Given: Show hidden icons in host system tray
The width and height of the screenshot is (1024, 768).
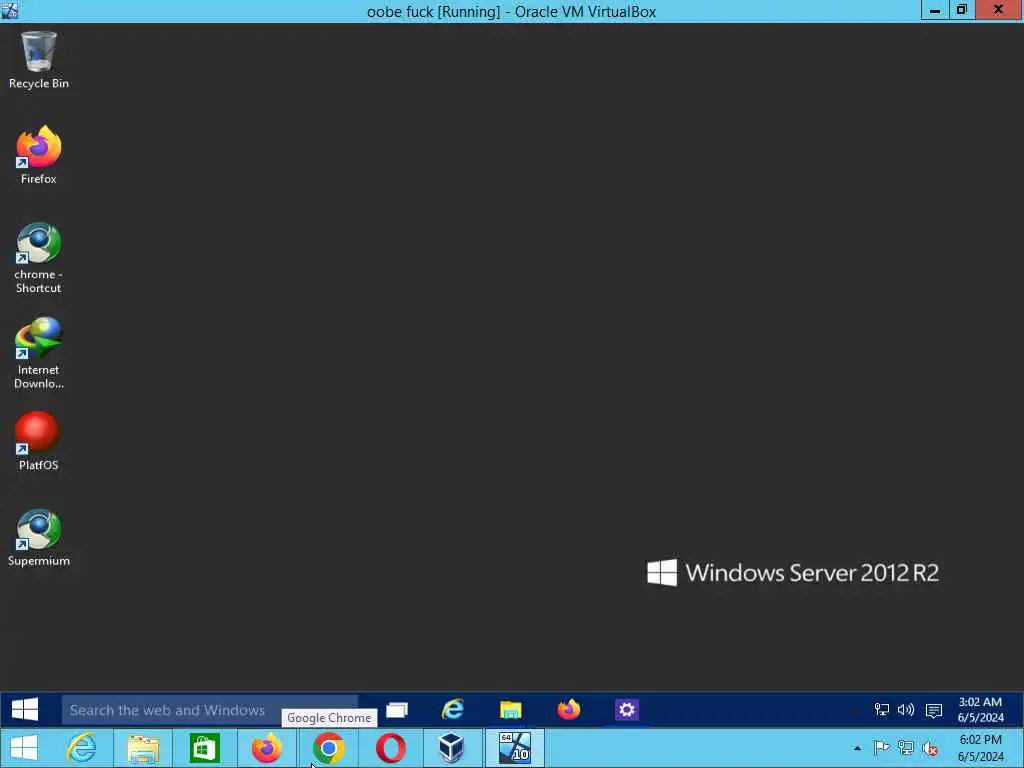Looking at the screenshot, I should click(857, 748).
